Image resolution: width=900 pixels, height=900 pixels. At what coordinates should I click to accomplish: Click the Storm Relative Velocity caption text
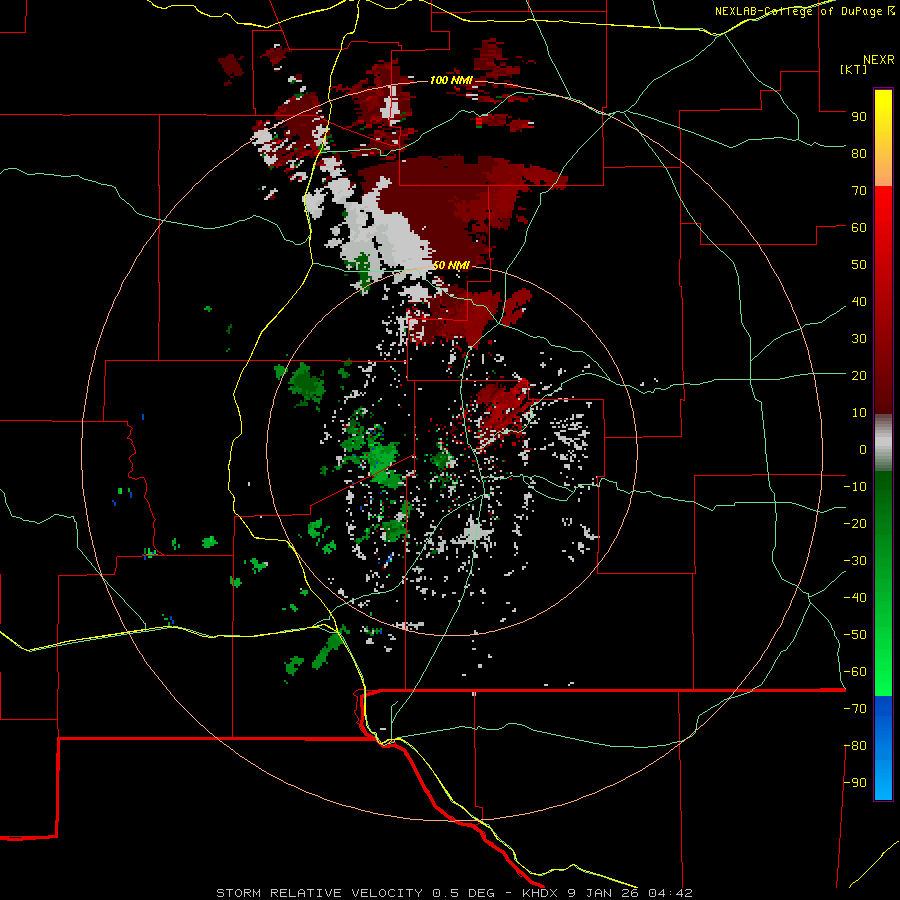pyautogui.click(x=454, y=893)
